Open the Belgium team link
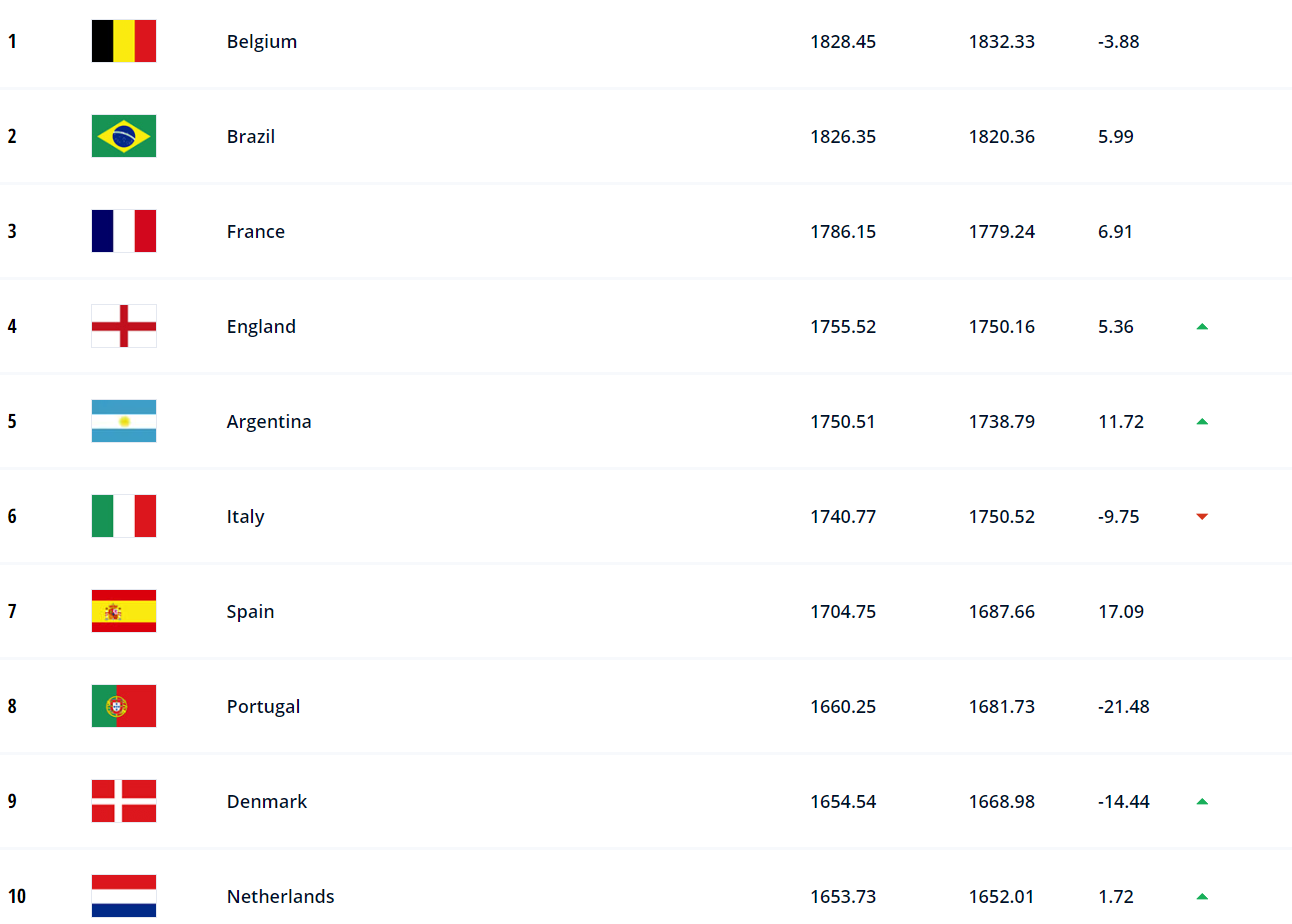The image size is (1292, 924). coord(262,41)
